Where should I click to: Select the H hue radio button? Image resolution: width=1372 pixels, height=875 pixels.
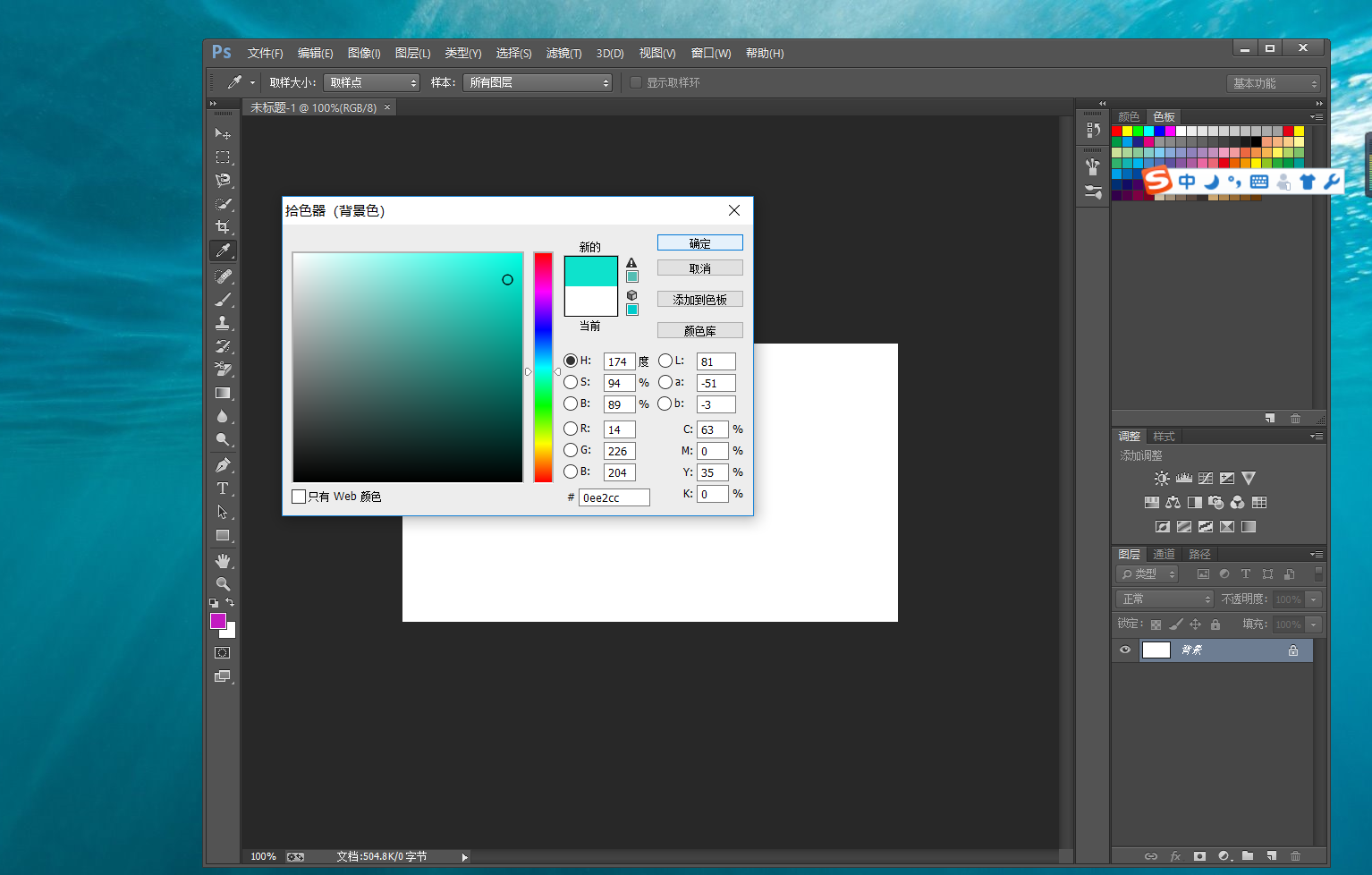click(x=571, y=361)
